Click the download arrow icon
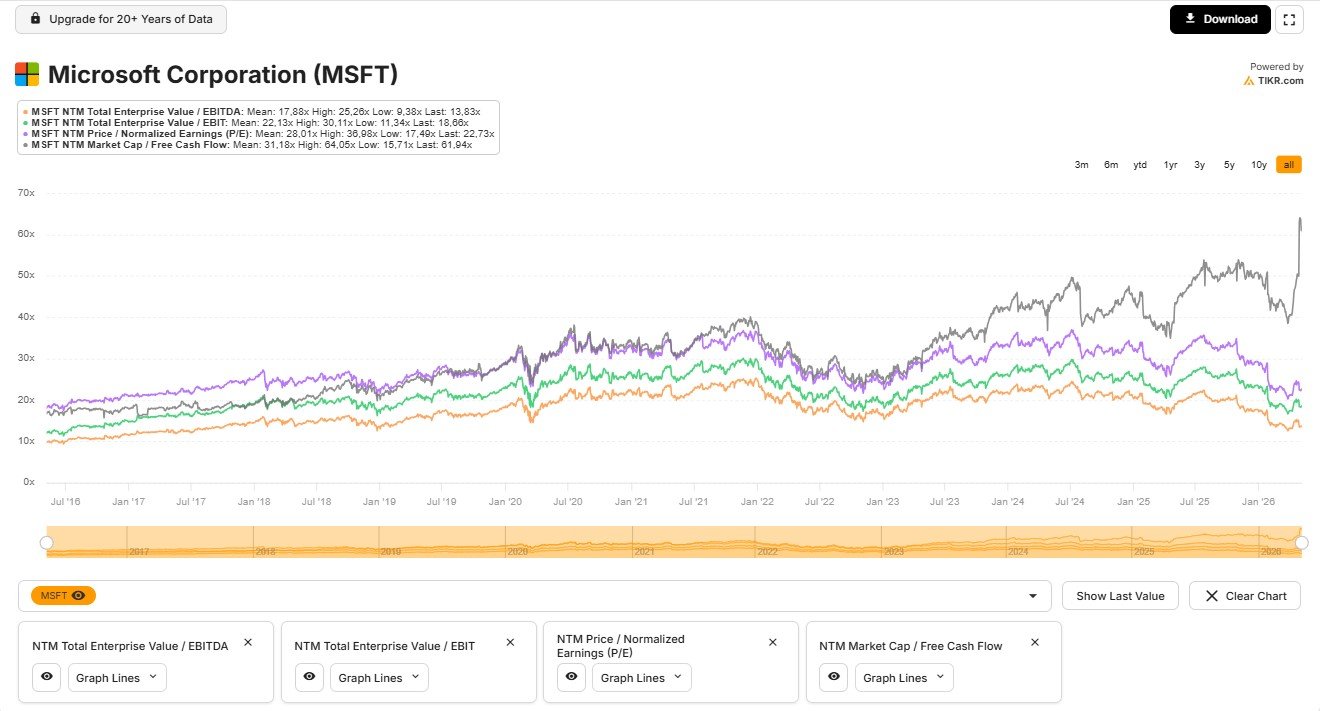The image size is (1320, 711). click(1190, 19)
